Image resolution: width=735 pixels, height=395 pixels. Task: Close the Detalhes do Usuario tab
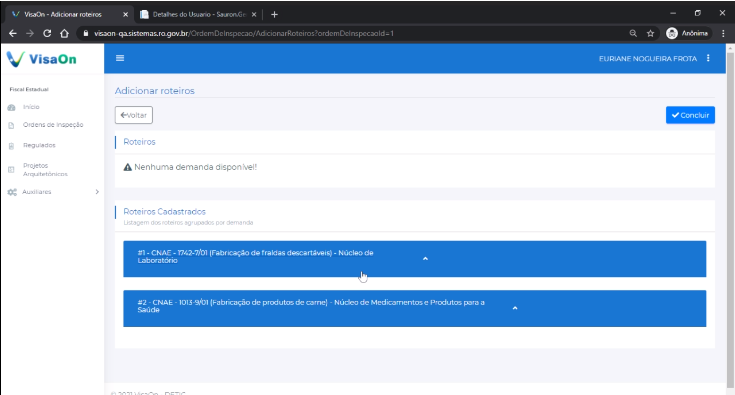point(254,15)
